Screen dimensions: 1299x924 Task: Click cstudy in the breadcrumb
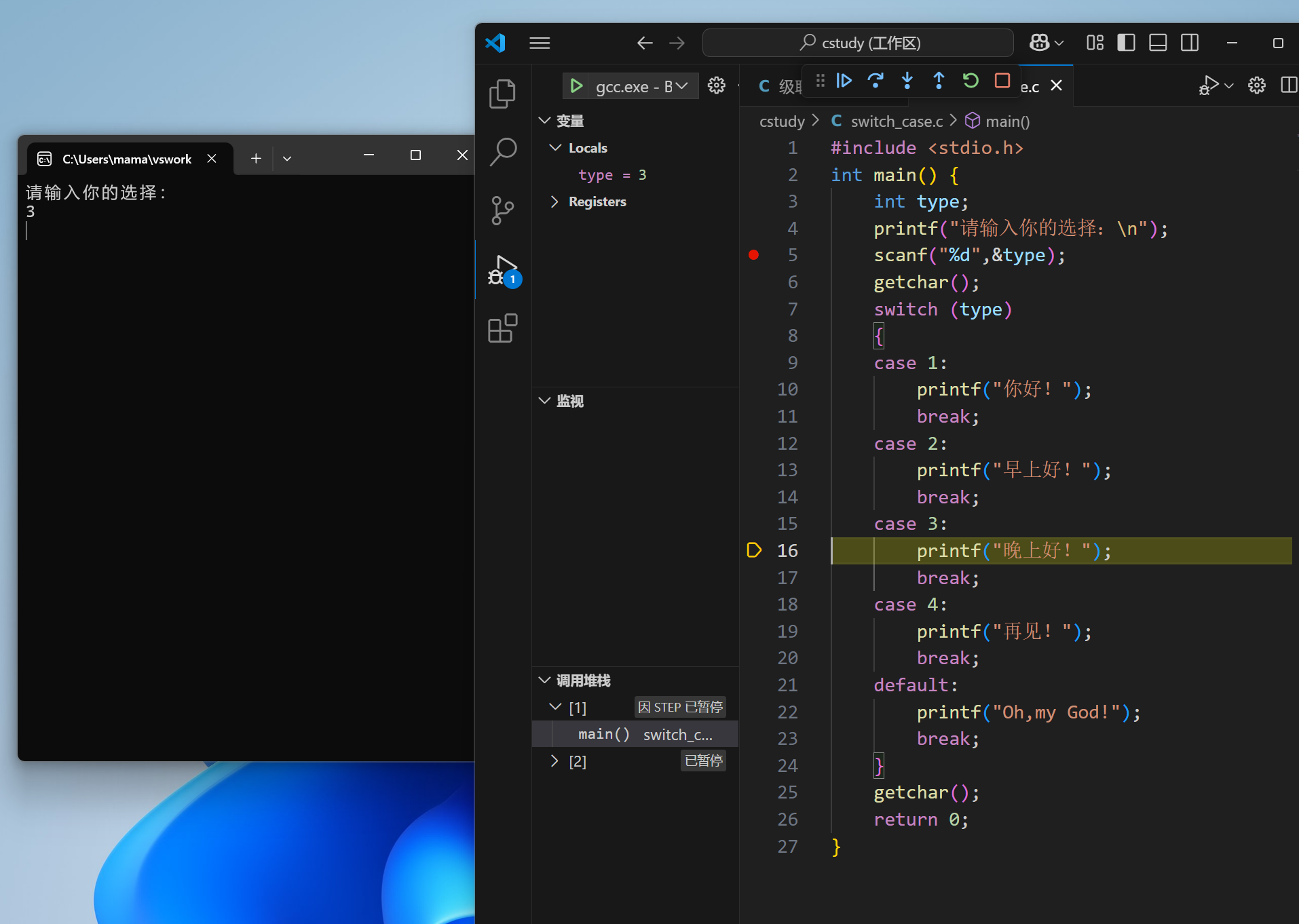[782, 121]
